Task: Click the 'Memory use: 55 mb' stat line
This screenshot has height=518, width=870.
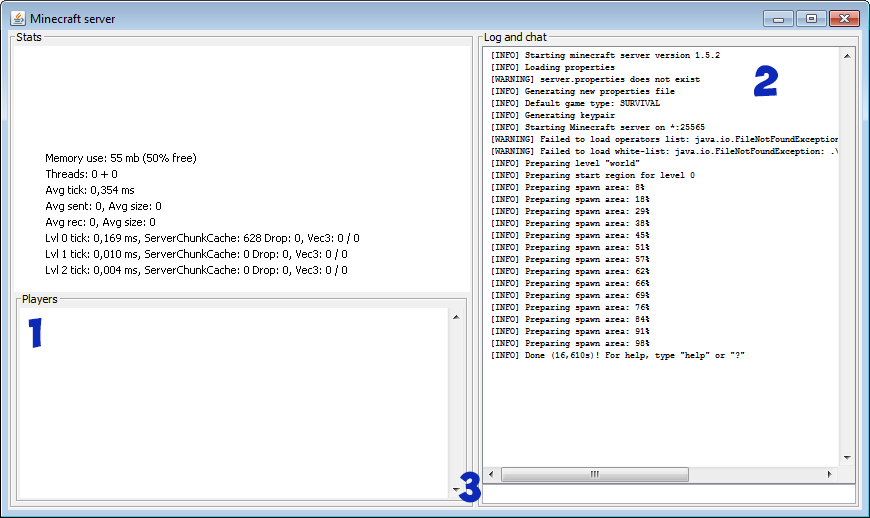Action: click(x=121, y=158)
